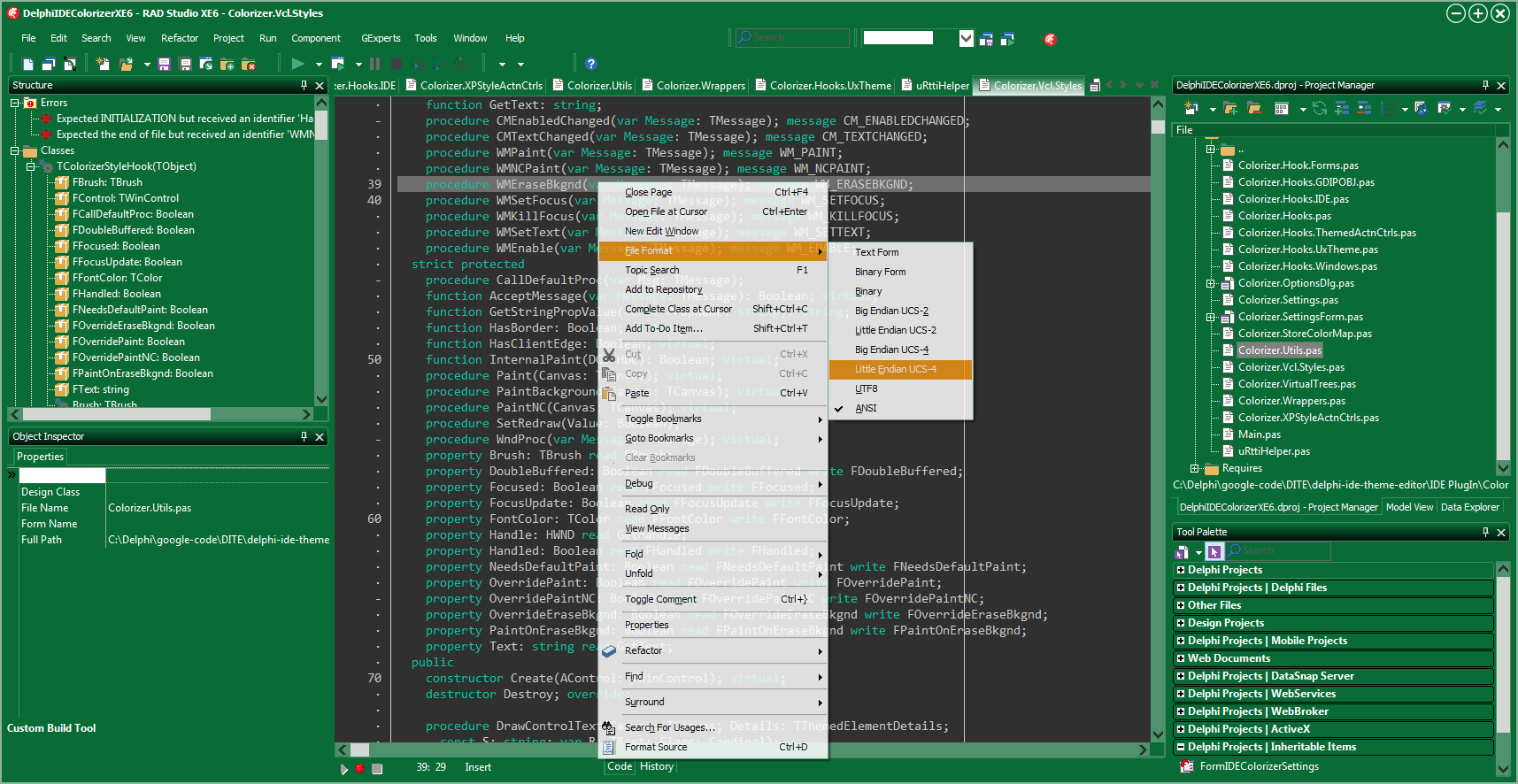This screenshot has height=784, width=1518.
Task: Click the Open Project folder icon
Action: (127, 64)
